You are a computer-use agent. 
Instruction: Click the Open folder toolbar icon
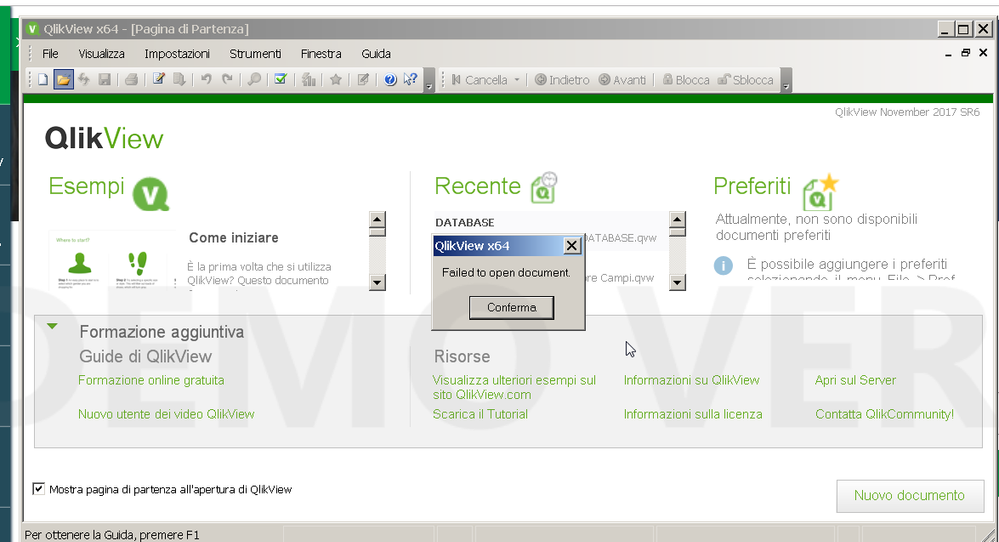click(63, 80)
